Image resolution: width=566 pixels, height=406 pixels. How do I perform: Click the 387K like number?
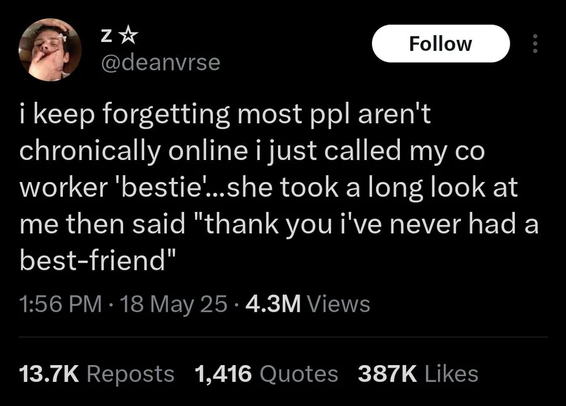pyautogui.click(x=387, y=374)
